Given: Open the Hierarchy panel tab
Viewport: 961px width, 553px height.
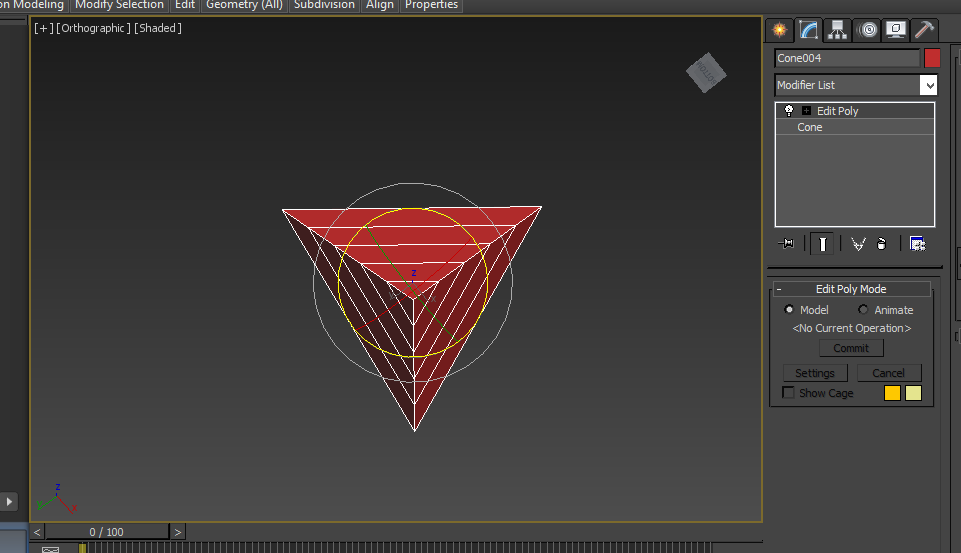Looking at the screenshot, I should (837, 29).
